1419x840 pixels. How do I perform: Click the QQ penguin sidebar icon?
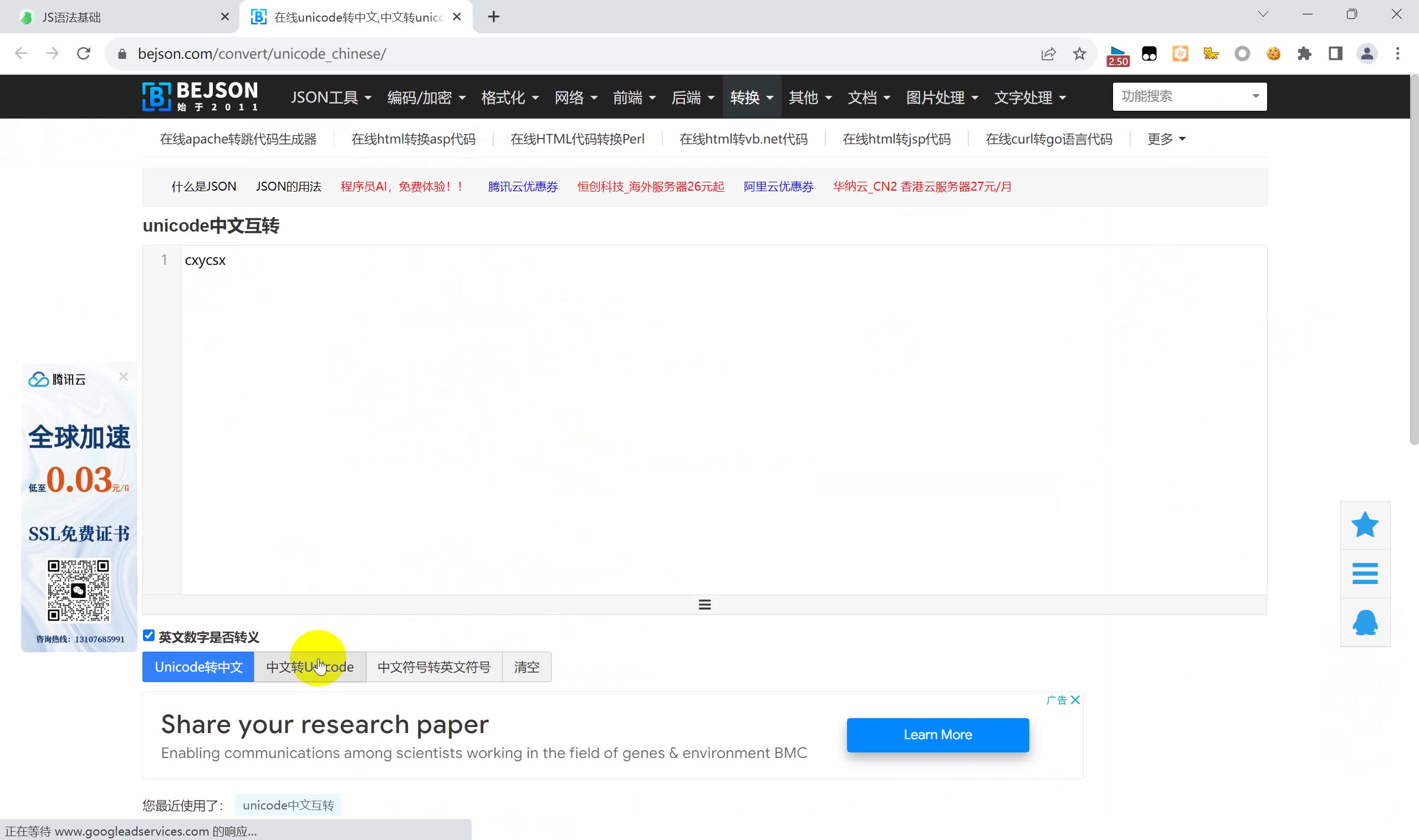1365,622
